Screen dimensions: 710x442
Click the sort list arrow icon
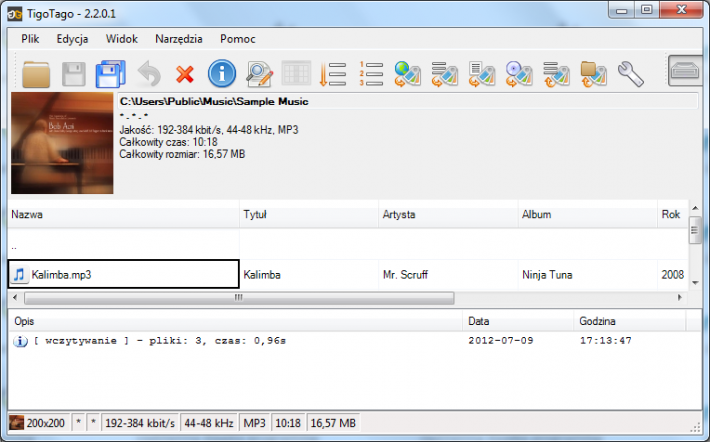click(x=332, y=74)
